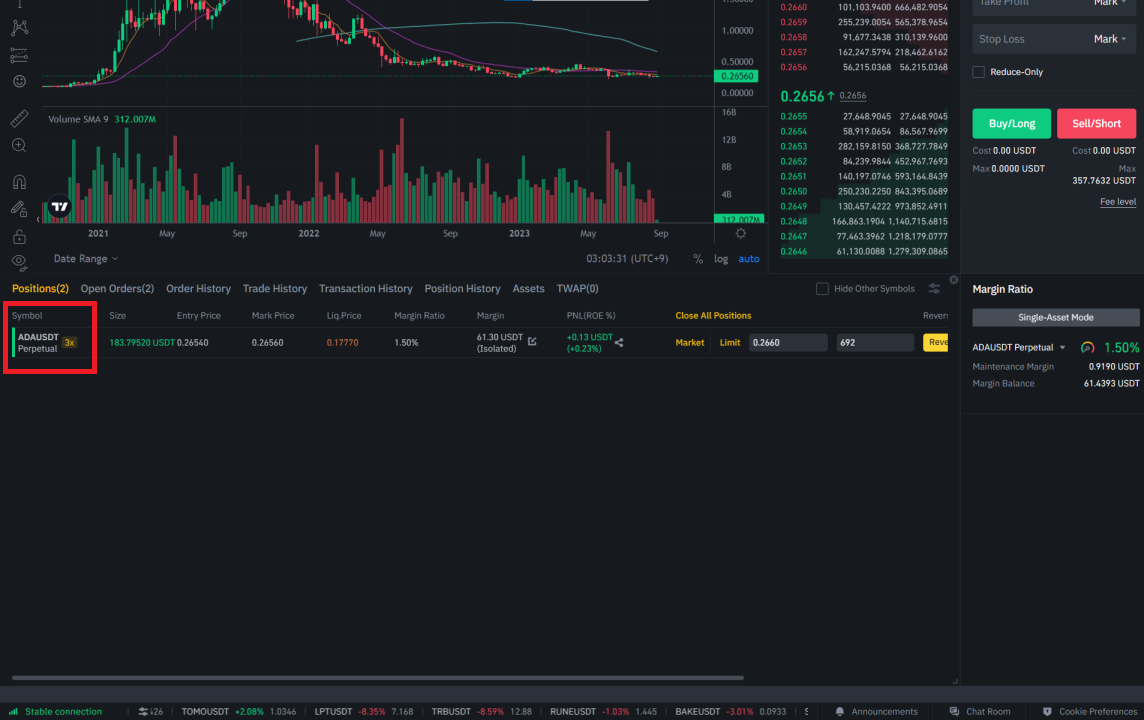Click the Buy/Long button
The height and width of the screenshot is (720, 1144).
tap(1011, 123)
